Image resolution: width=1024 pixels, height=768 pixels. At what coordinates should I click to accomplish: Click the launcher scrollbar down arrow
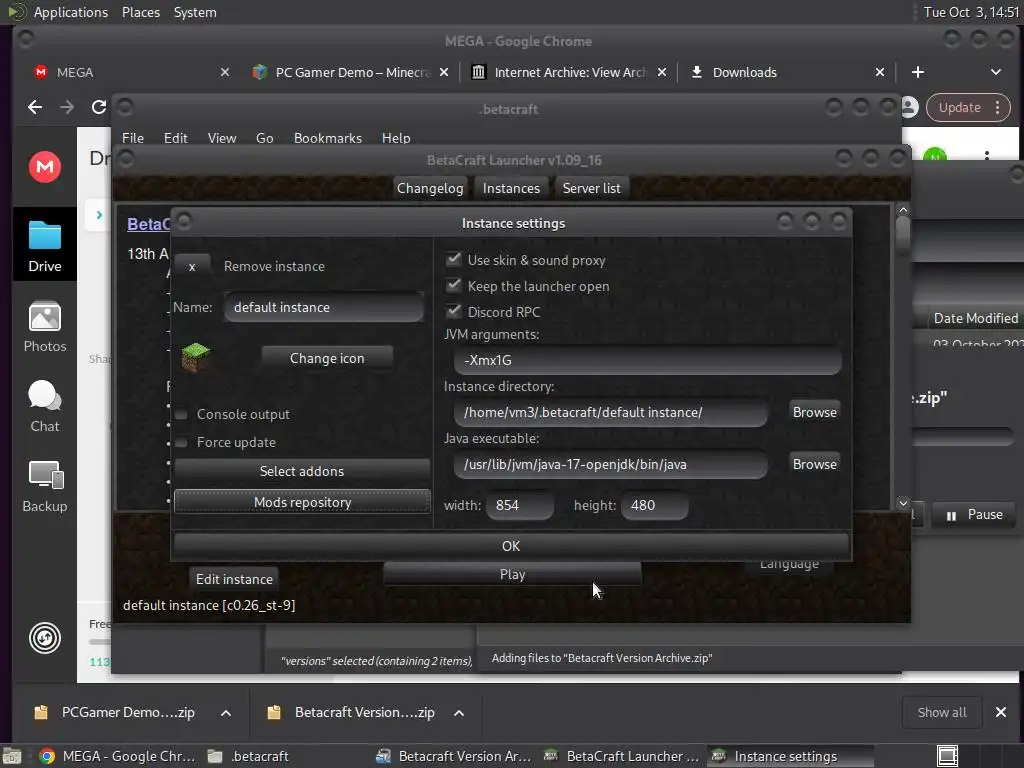(903, 503)
